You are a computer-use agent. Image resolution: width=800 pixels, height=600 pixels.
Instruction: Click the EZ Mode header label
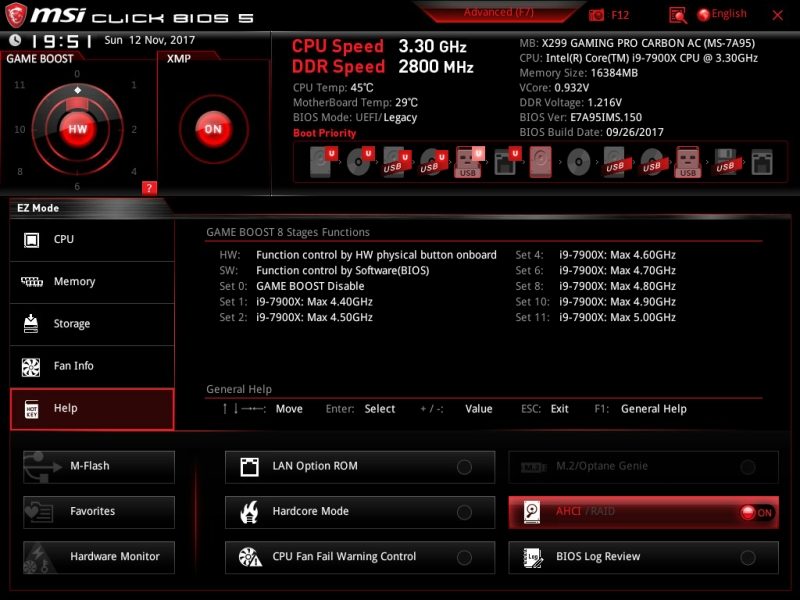38,208
